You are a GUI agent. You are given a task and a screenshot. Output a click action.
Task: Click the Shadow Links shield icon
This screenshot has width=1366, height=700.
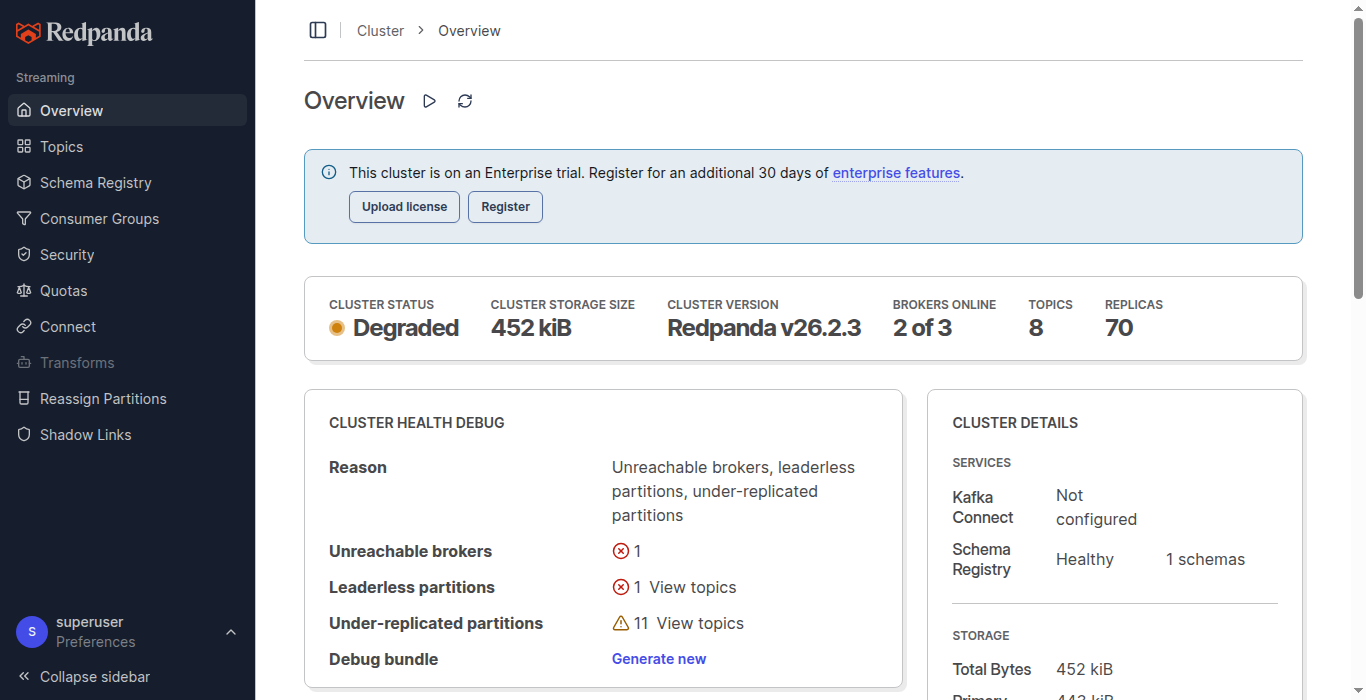(24, 435)
